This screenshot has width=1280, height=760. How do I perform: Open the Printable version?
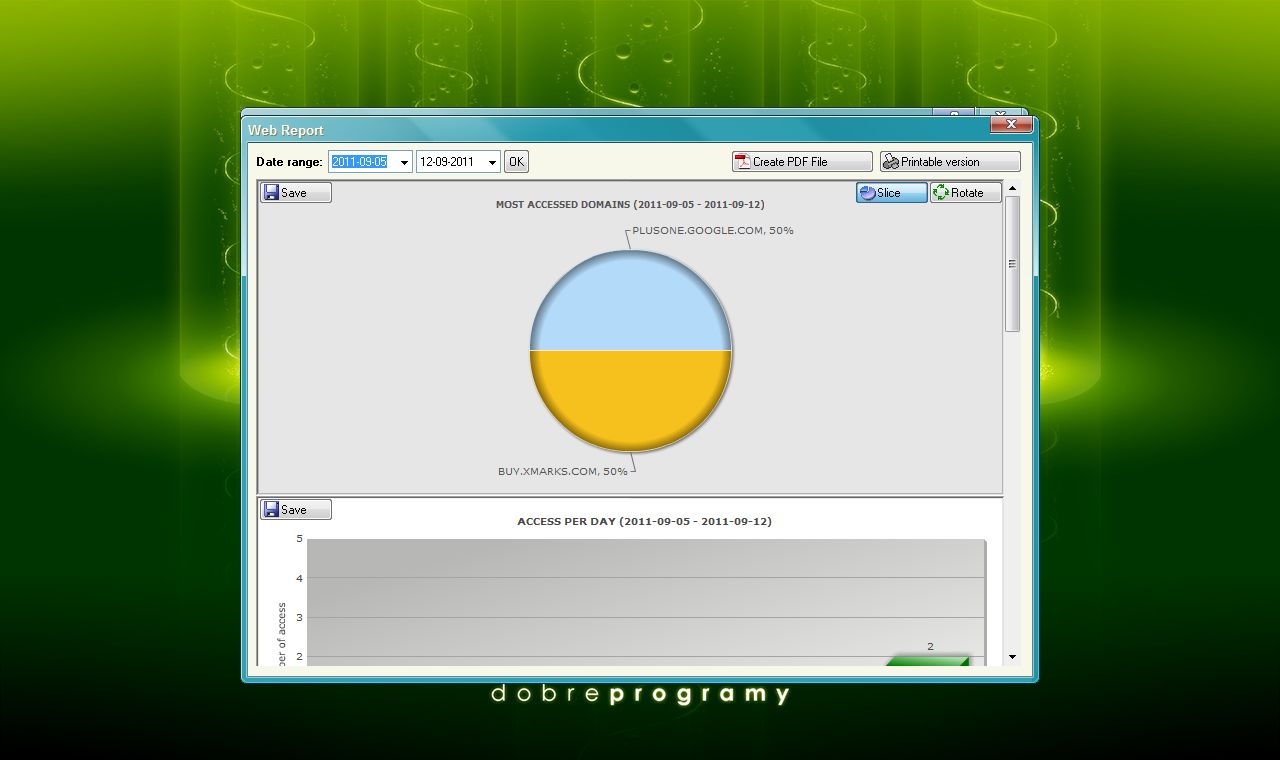(950, 162)
